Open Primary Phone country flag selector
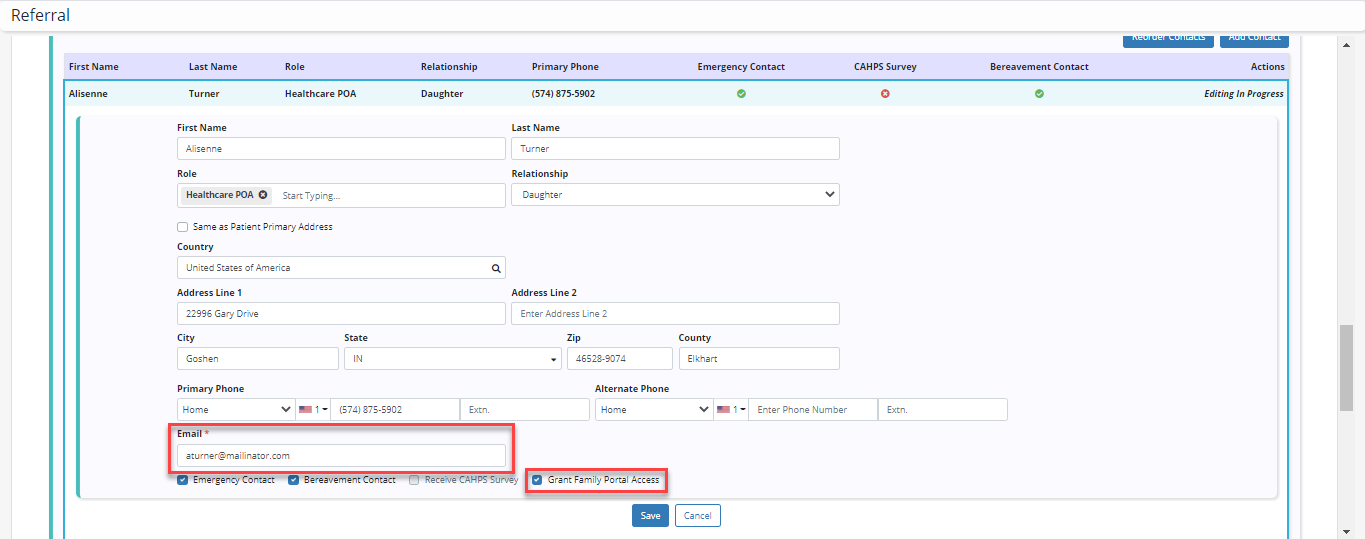Image resolution: width=1365 pixels, height=539 pixels. coord(312,410)
